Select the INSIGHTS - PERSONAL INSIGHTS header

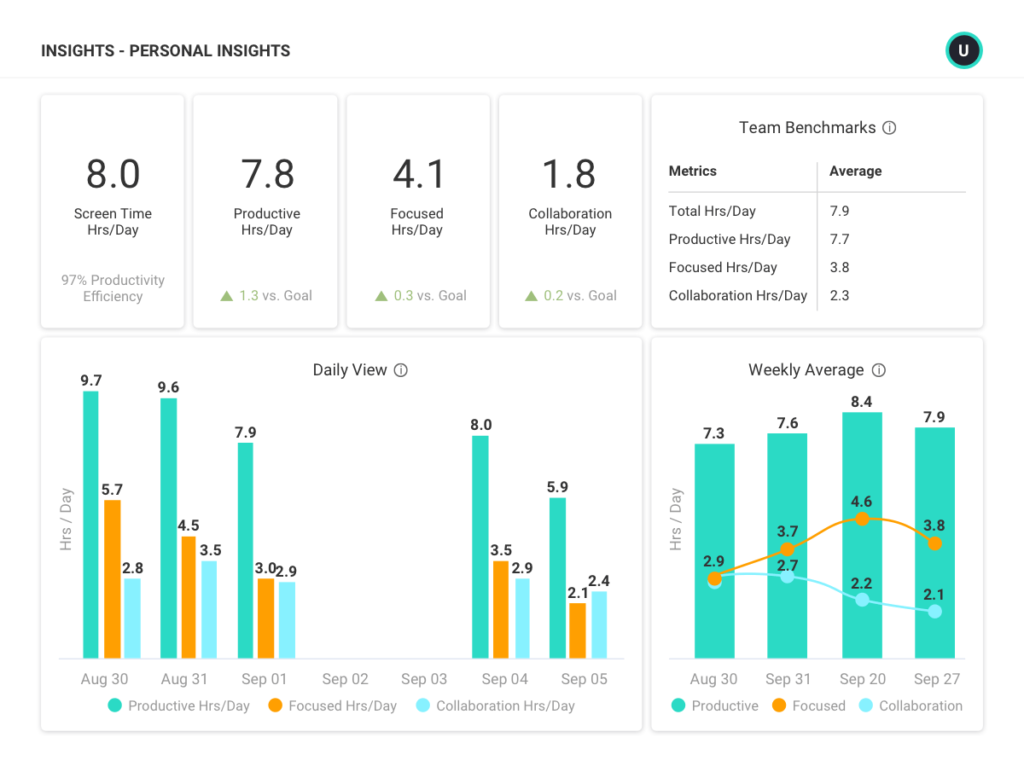pos(165,50)
